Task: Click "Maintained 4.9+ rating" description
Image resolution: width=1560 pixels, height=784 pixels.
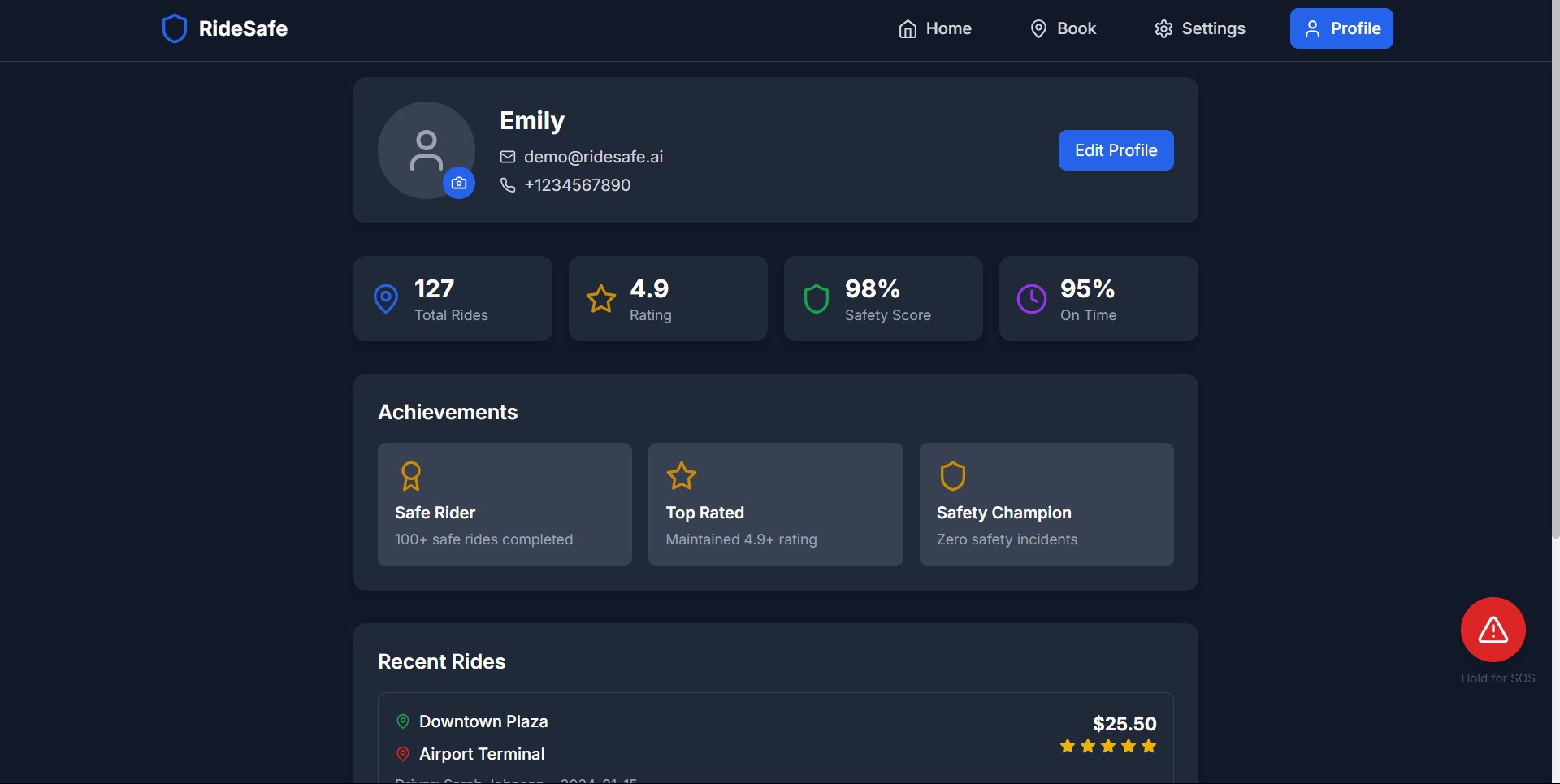Action: (741, 539)
